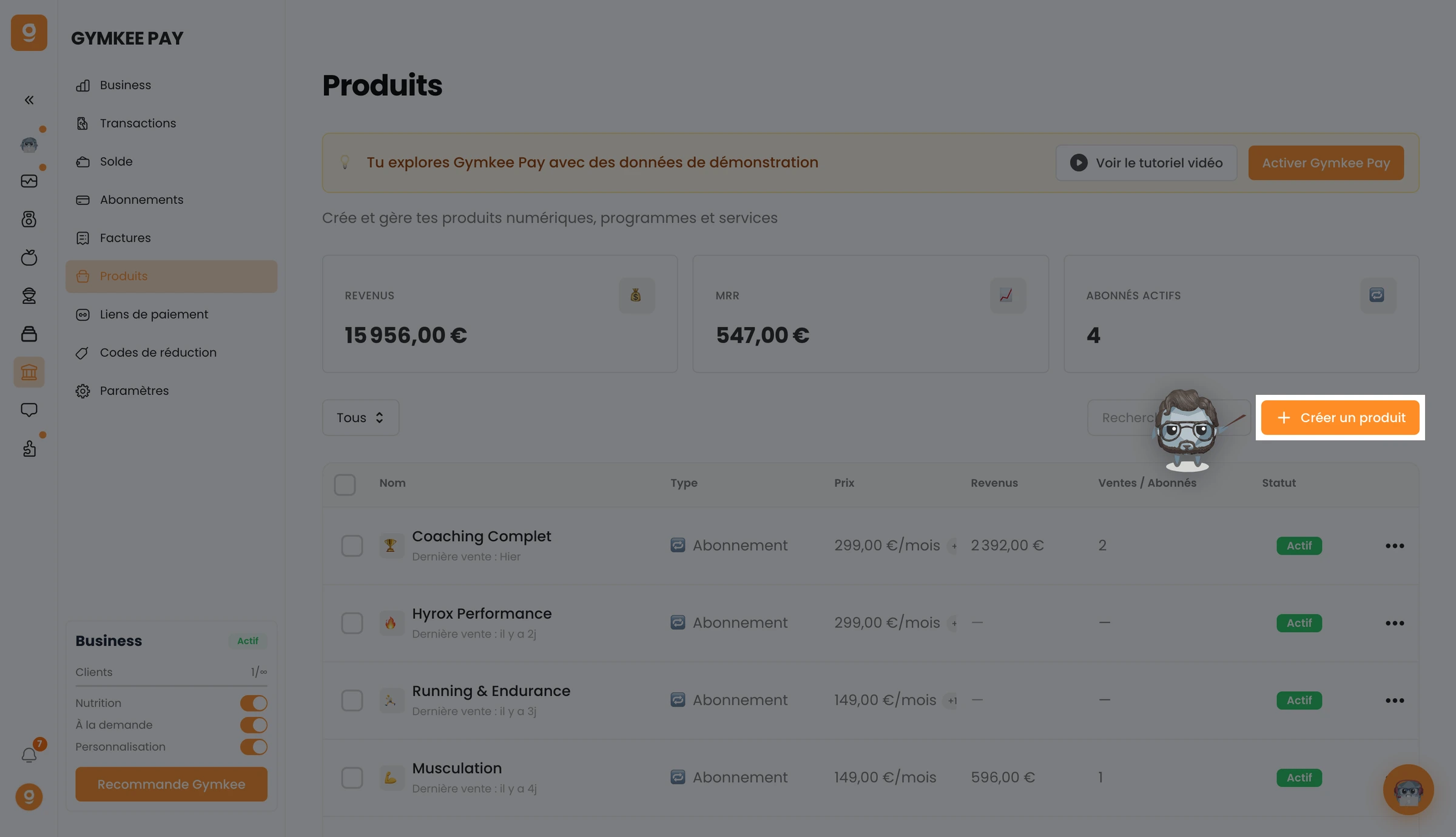
Task: Open the mascot help chat bubble
Action: coord(1408,790)
